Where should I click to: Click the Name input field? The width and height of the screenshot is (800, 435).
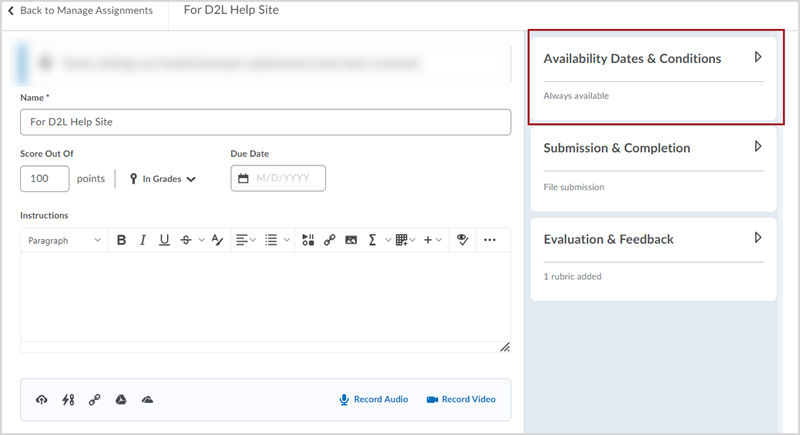[265, 122]
